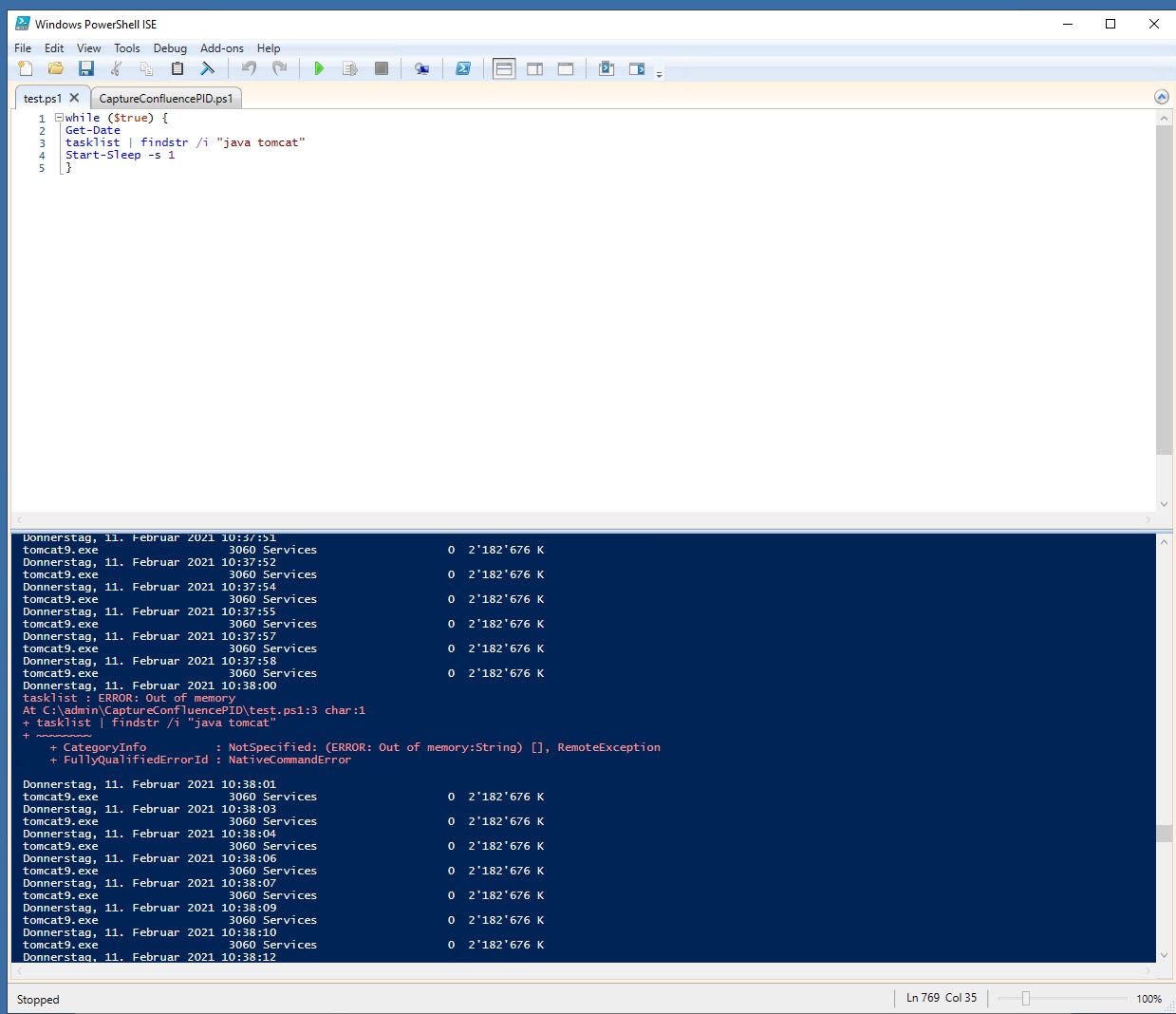
Task: Switch to CaptureConfluencePID.ps1 tab
Action: (166, 98)
